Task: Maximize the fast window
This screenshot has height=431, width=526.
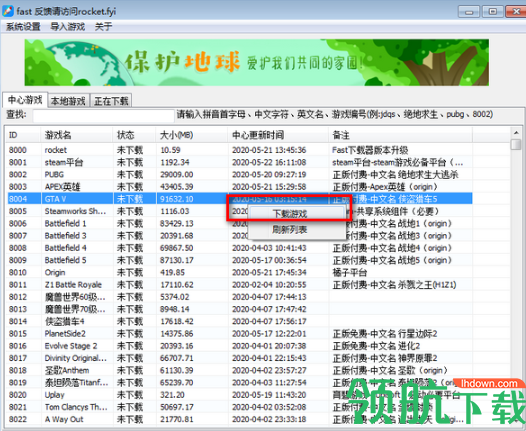Action: (x=493, y=12)
